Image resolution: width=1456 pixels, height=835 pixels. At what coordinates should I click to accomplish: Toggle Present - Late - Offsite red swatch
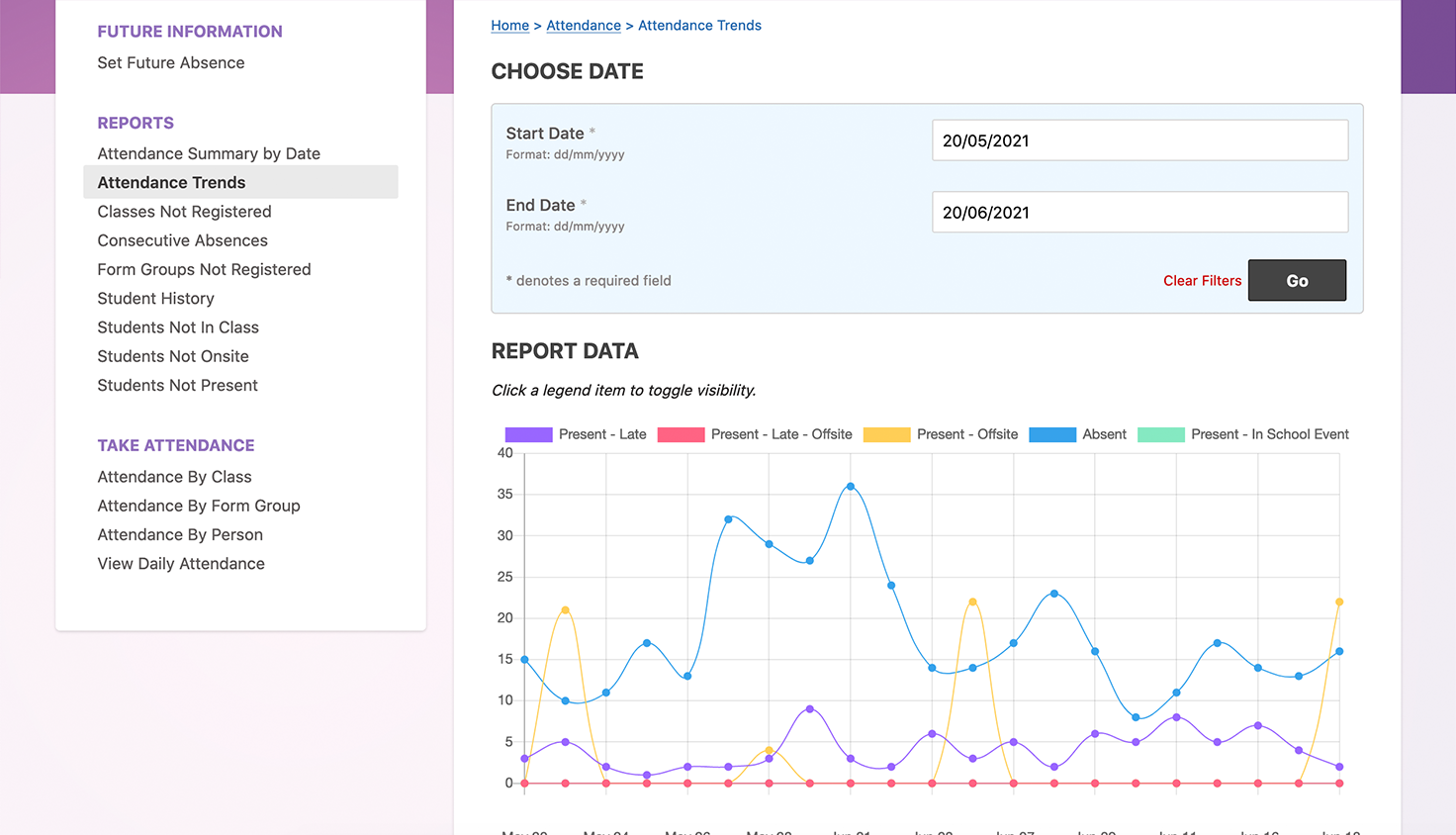click(x=681, y=434)
